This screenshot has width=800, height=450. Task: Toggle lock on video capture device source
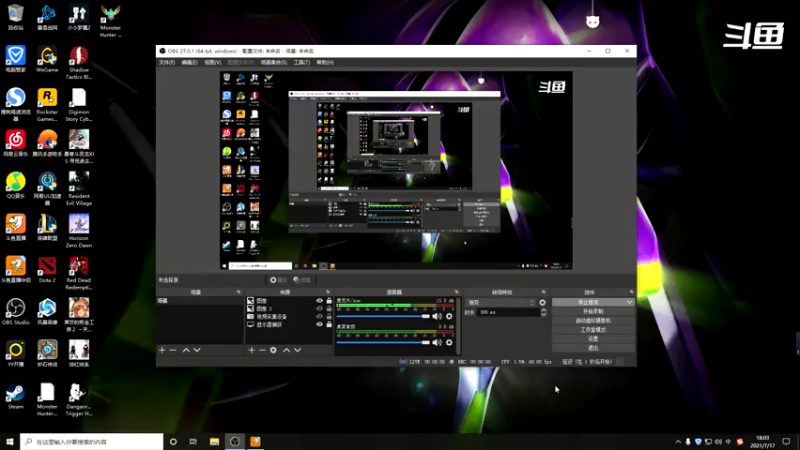point(329,317)
